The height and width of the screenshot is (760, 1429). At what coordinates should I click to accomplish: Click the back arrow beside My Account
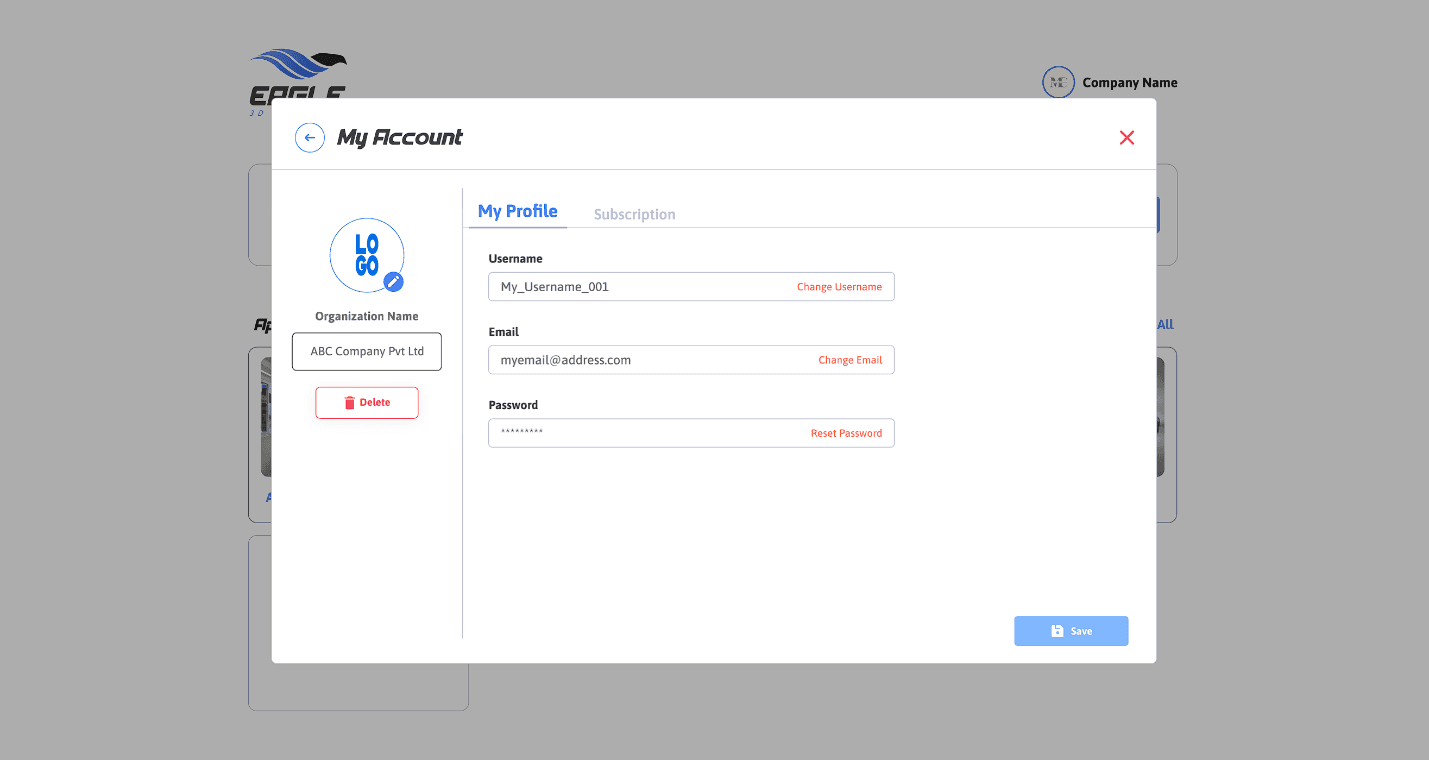pos(310,138)
